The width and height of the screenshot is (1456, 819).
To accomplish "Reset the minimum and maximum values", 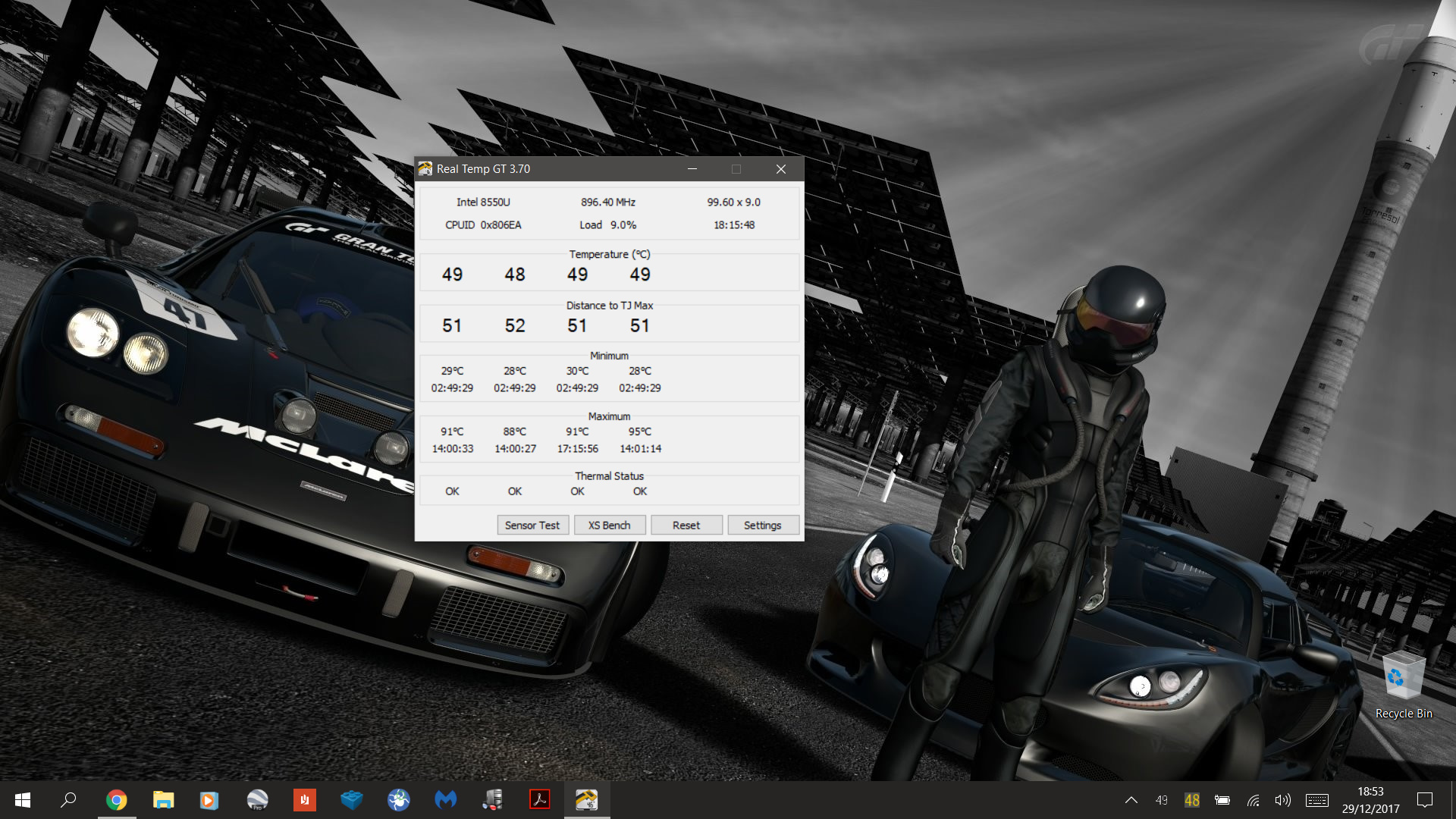I will point(686,525).
